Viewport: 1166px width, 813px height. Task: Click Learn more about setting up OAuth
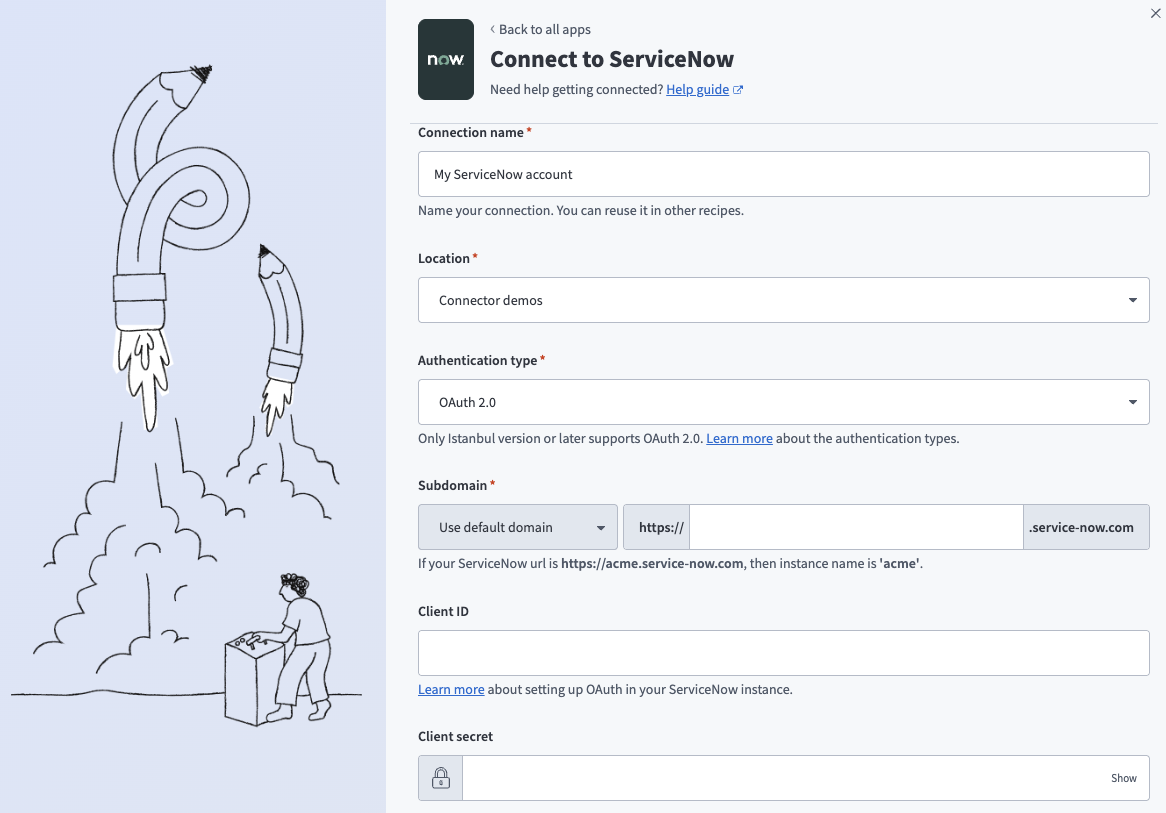click(x=451, y=689)
